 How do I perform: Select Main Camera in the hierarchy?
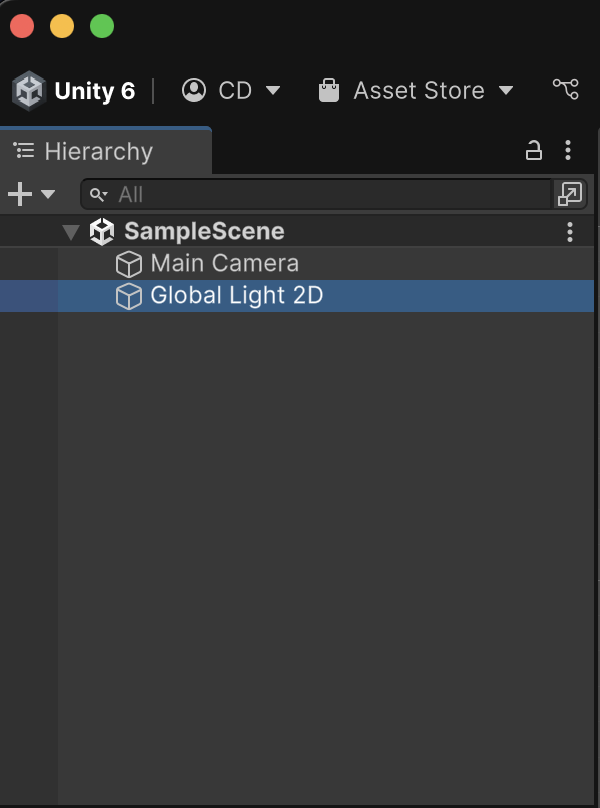(297, 263)
